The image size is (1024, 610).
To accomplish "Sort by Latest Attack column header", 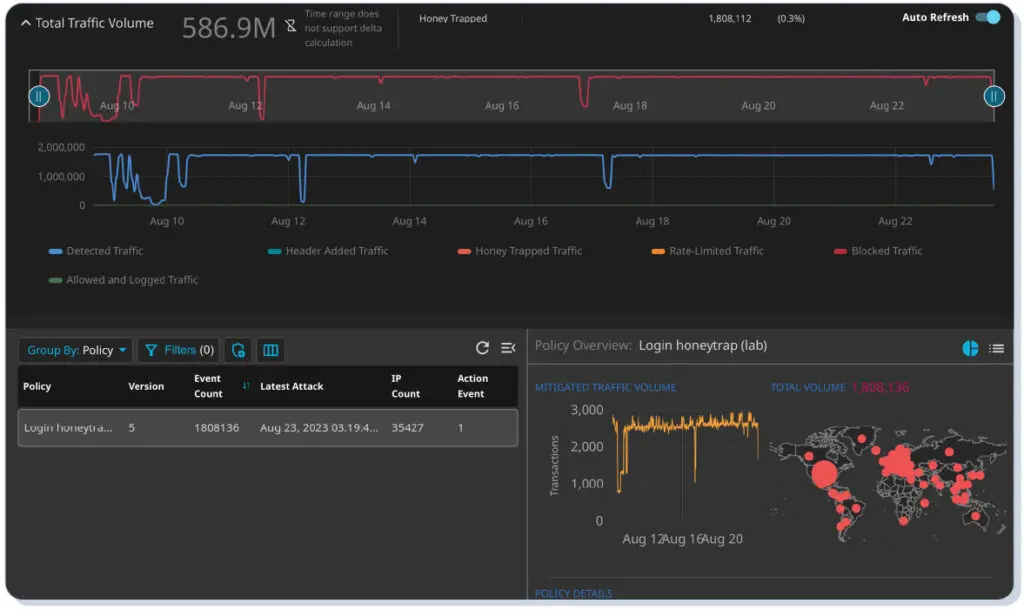I will click(x=292, y=386).
